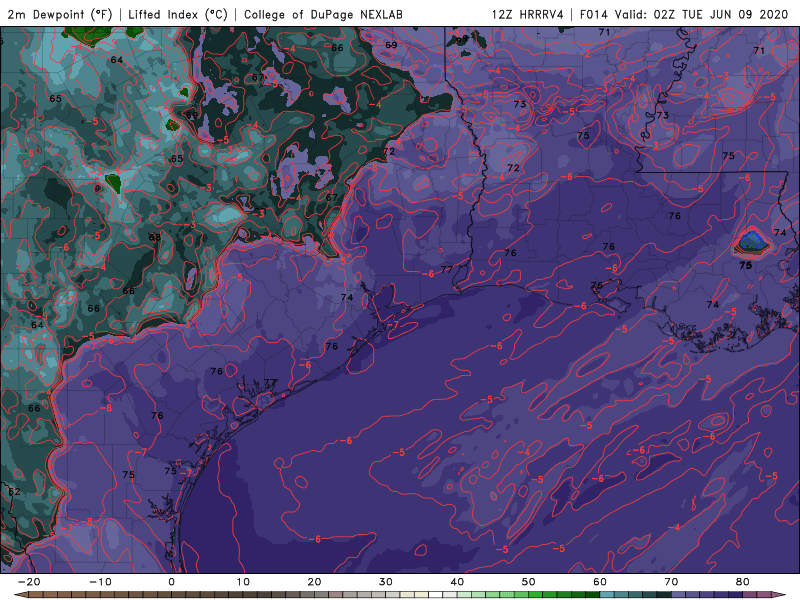Click the "20" color scale label
This screenshot has height=600, width=800.
314,582
